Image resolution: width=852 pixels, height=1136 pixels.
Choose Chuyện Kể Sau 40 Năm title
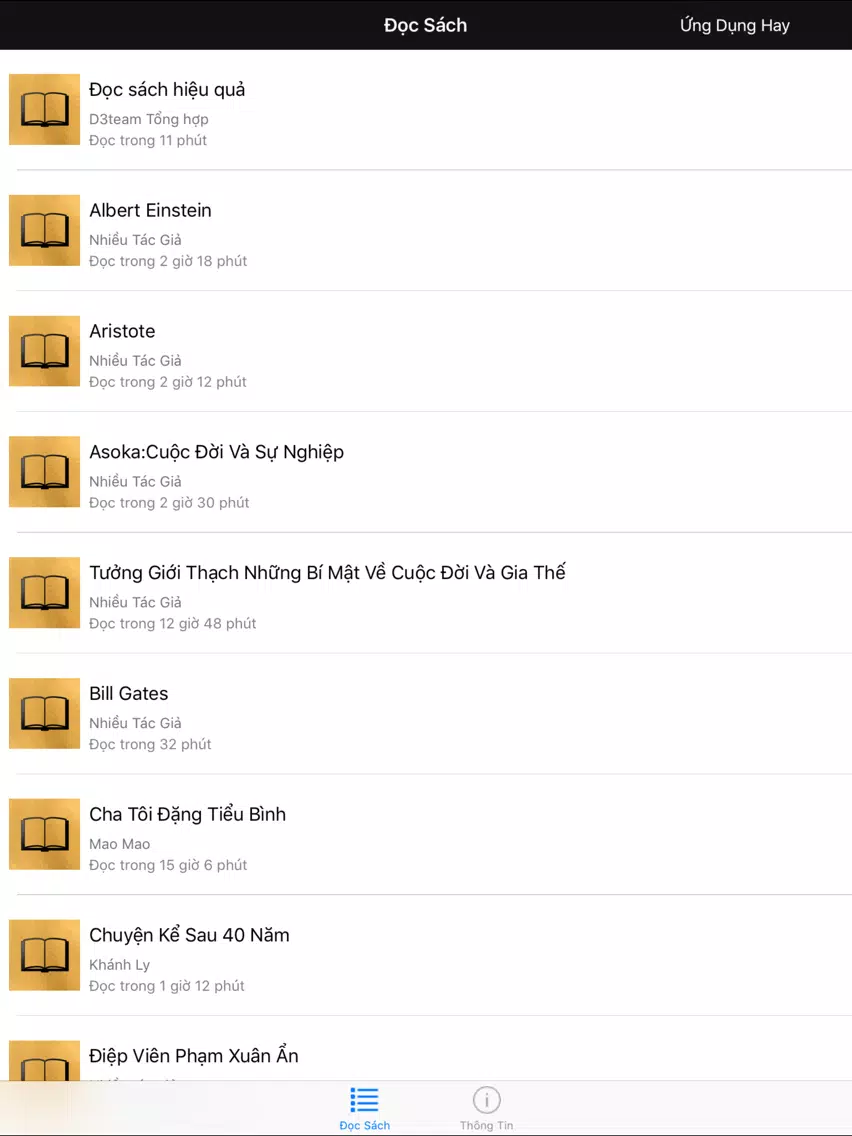click(x=190, y=935)
